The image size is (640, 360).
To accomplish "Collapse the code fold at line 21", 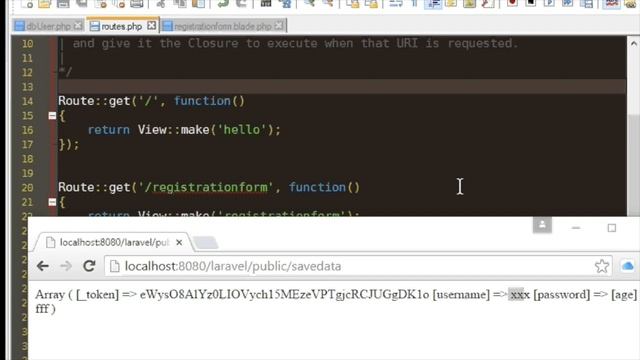I will pos(52,202).
